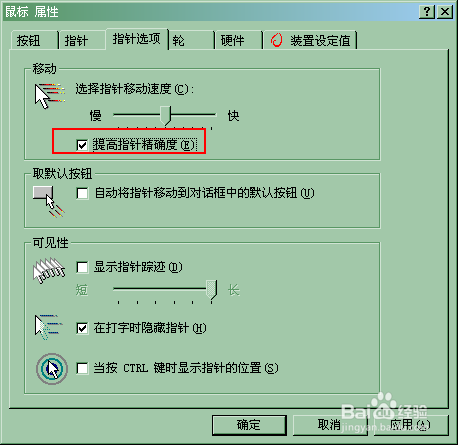This screenshot has width=458, height=445.
Task: Uncheck 在打字时隐藏指针 option
Action: click(82, 328)
